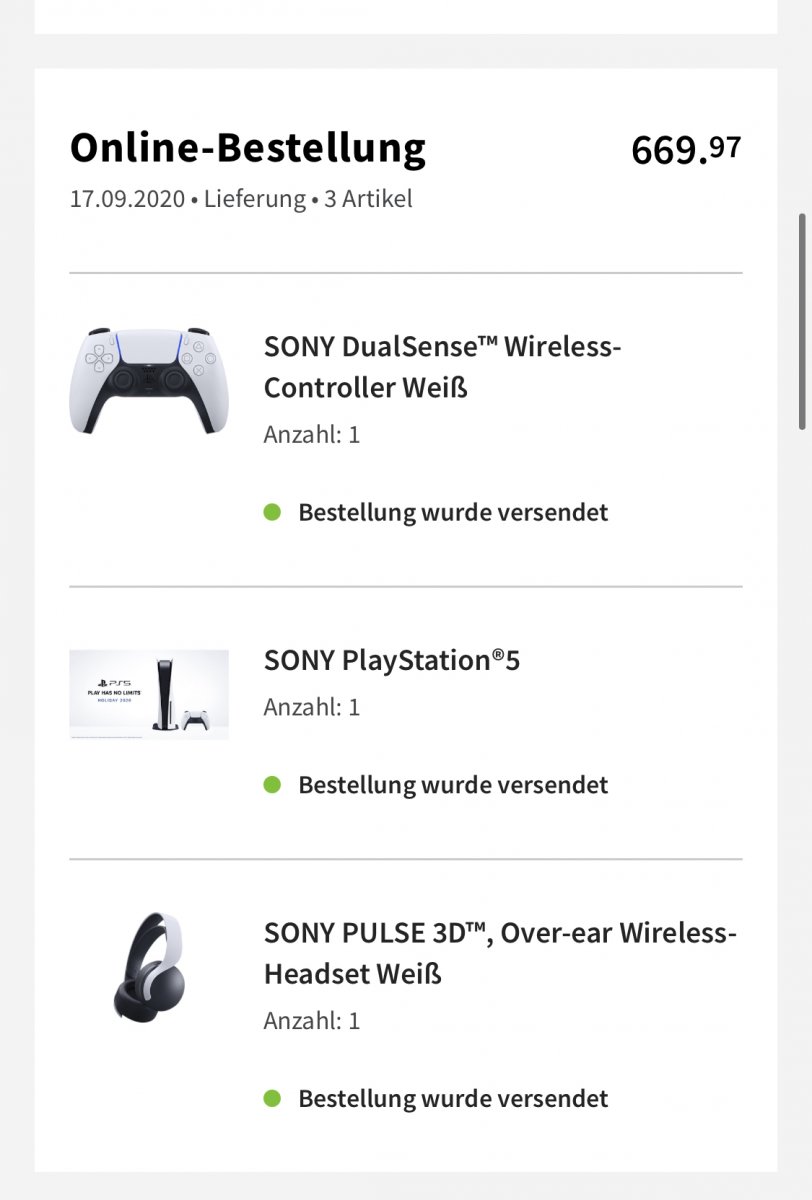
Task: Open SONY PlayStation 5 product title
Action: [x=392, y=660]
